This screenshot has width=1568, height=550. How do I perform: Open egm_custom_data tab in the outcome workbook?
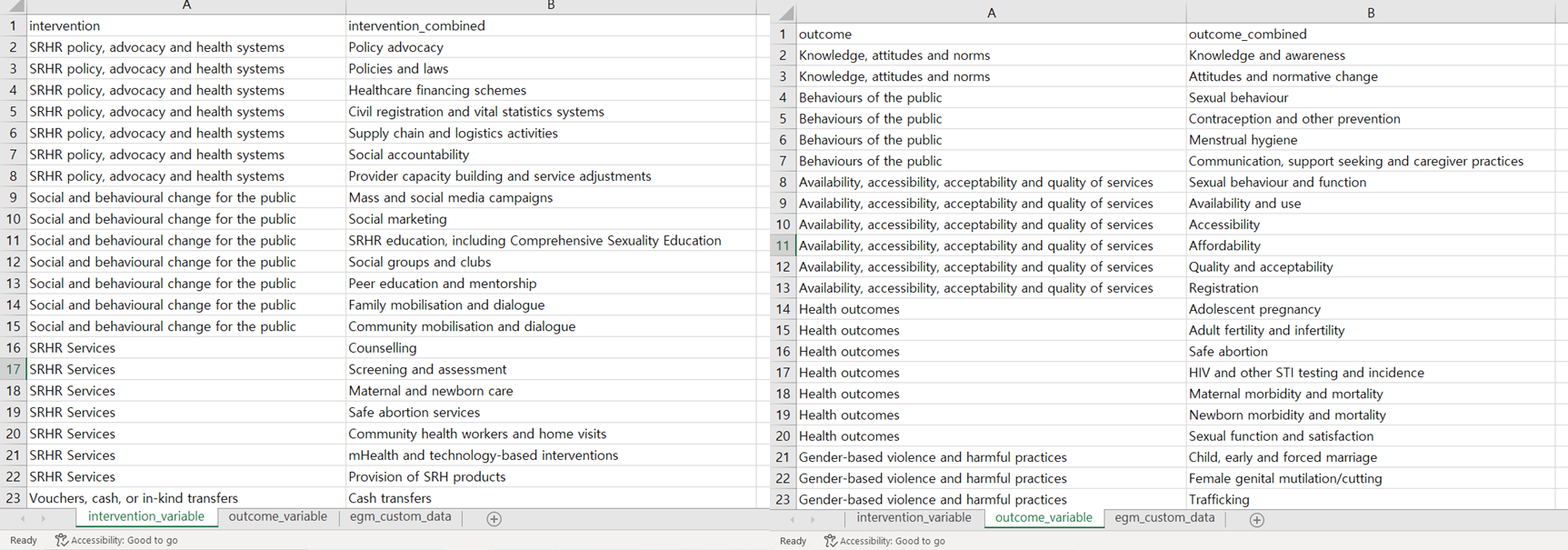(x=1164, y=517)
